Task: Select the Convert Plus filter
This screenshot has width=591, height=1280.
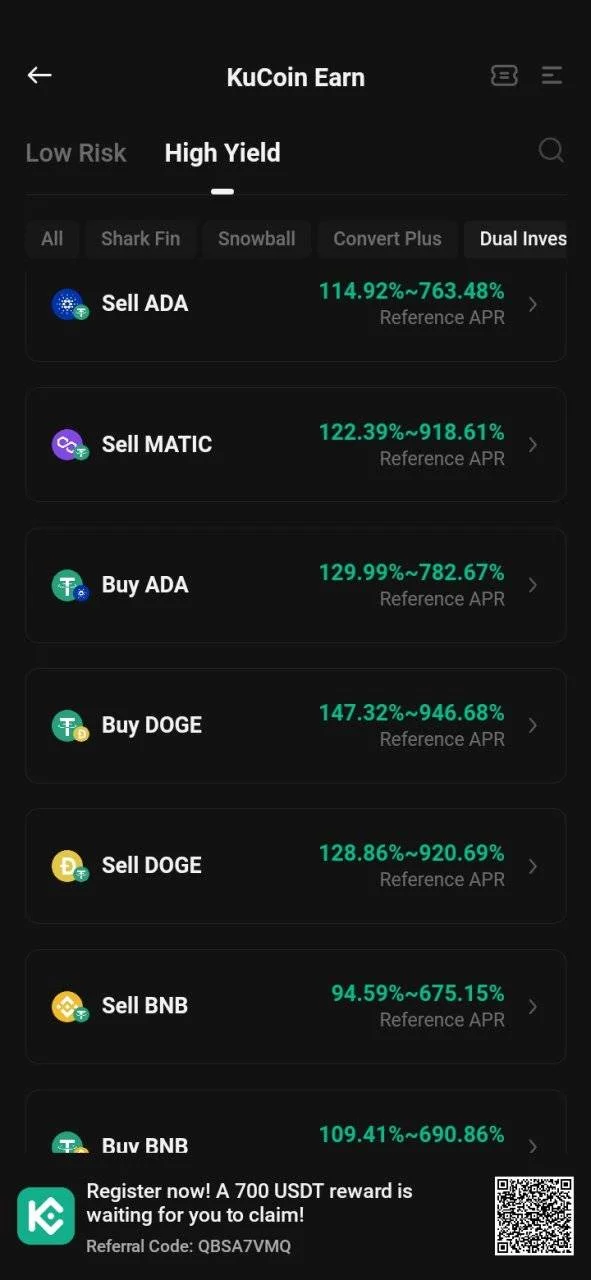Action: (387, 239)
